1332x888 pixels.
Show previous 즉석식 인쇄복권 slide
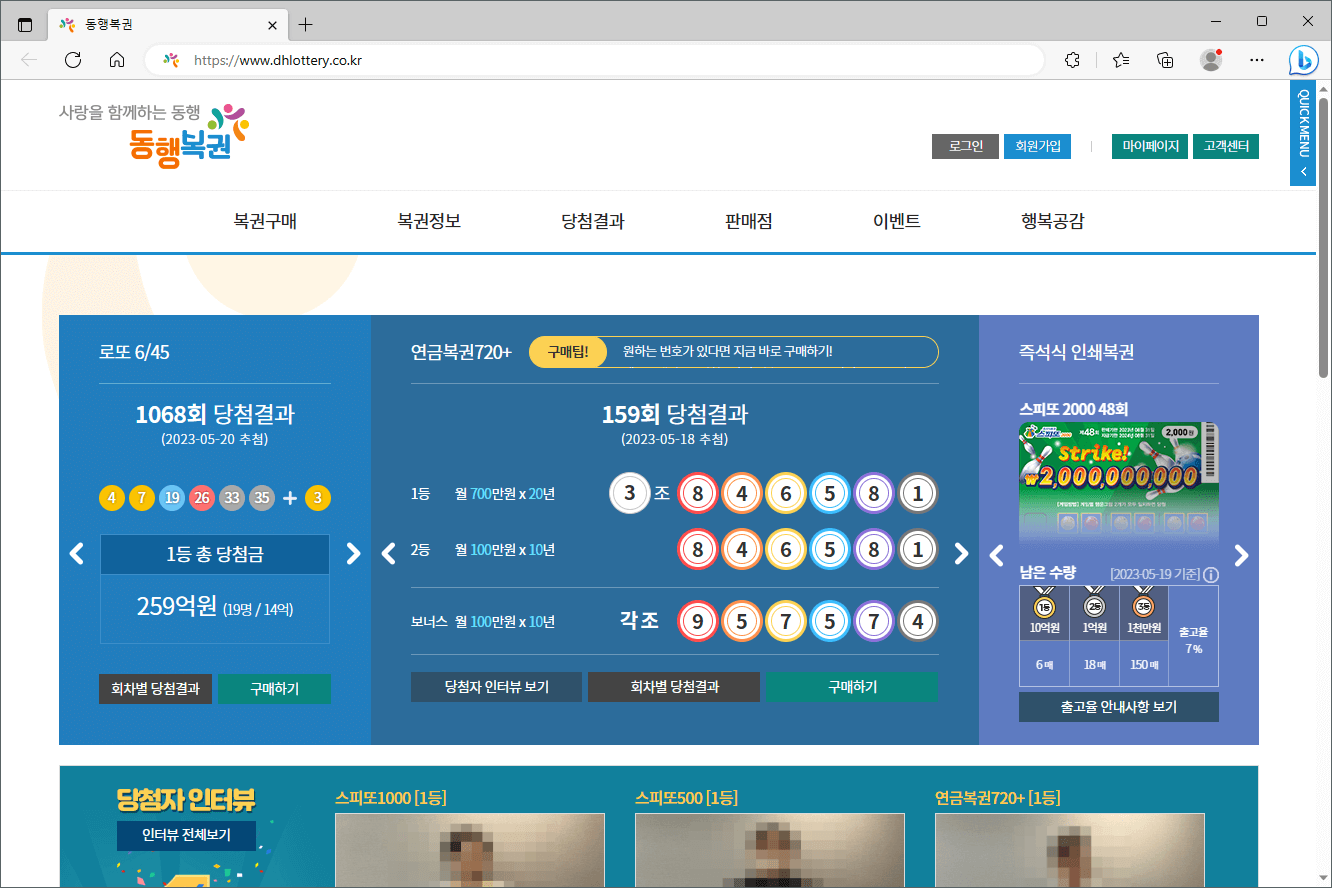tap(996, 555)
